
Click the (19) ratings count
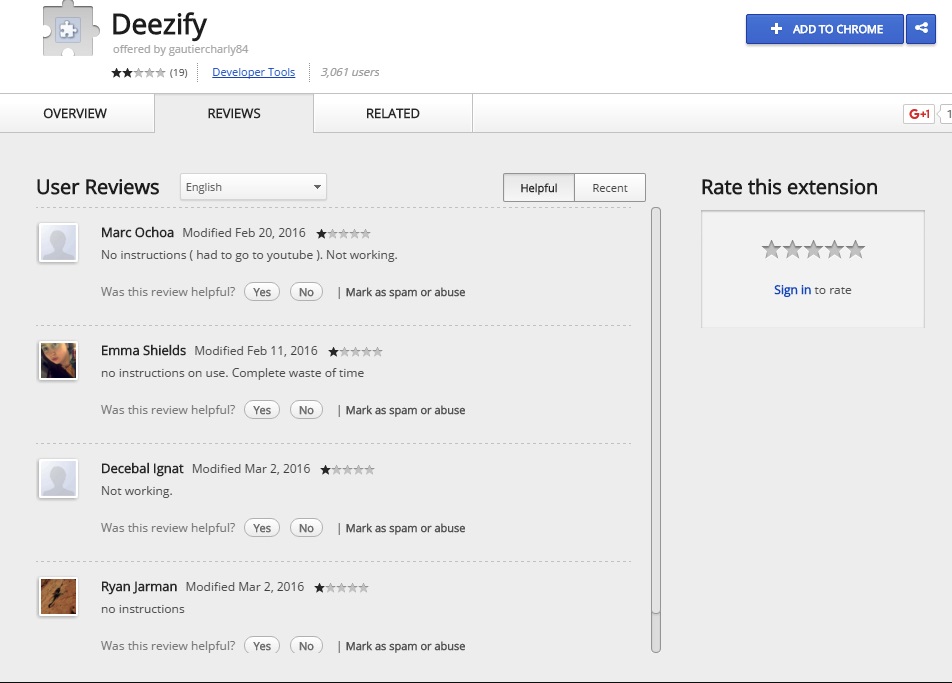pyautogui.click(x=178, y=73)
